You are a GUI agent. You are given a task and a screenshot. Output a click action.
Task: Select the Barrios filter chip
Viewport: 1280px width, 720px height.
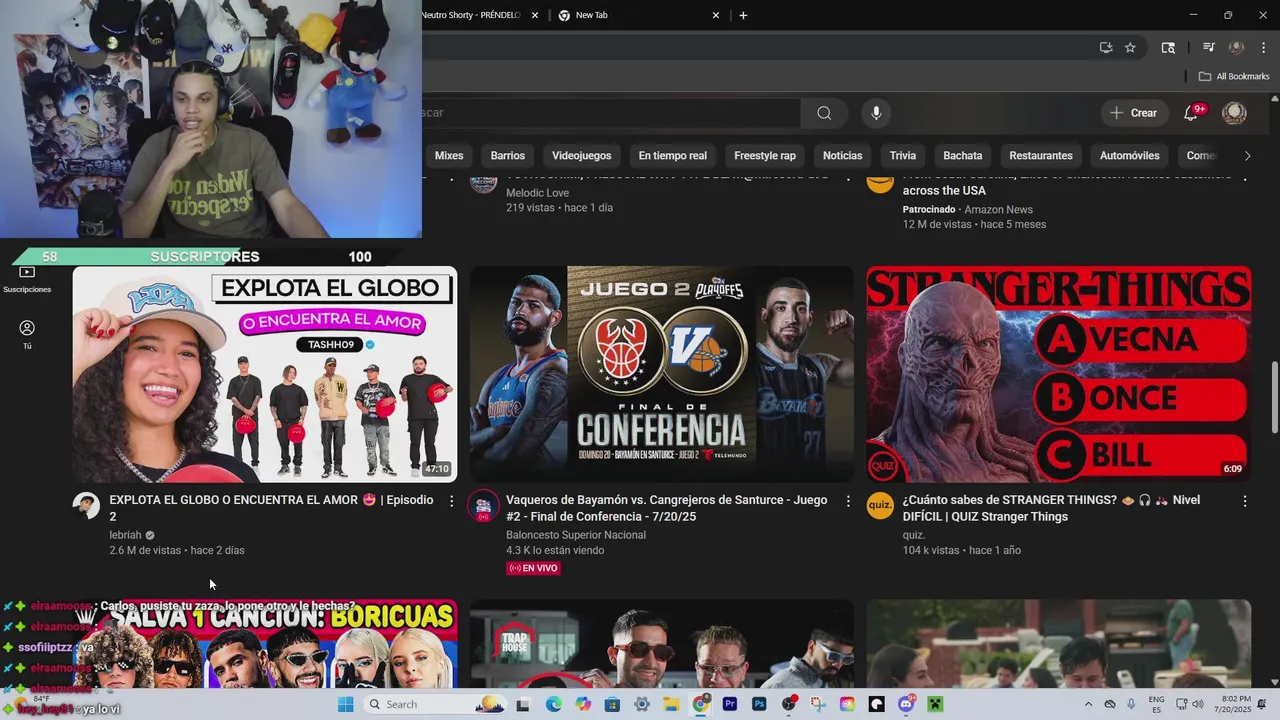point(508,155)
